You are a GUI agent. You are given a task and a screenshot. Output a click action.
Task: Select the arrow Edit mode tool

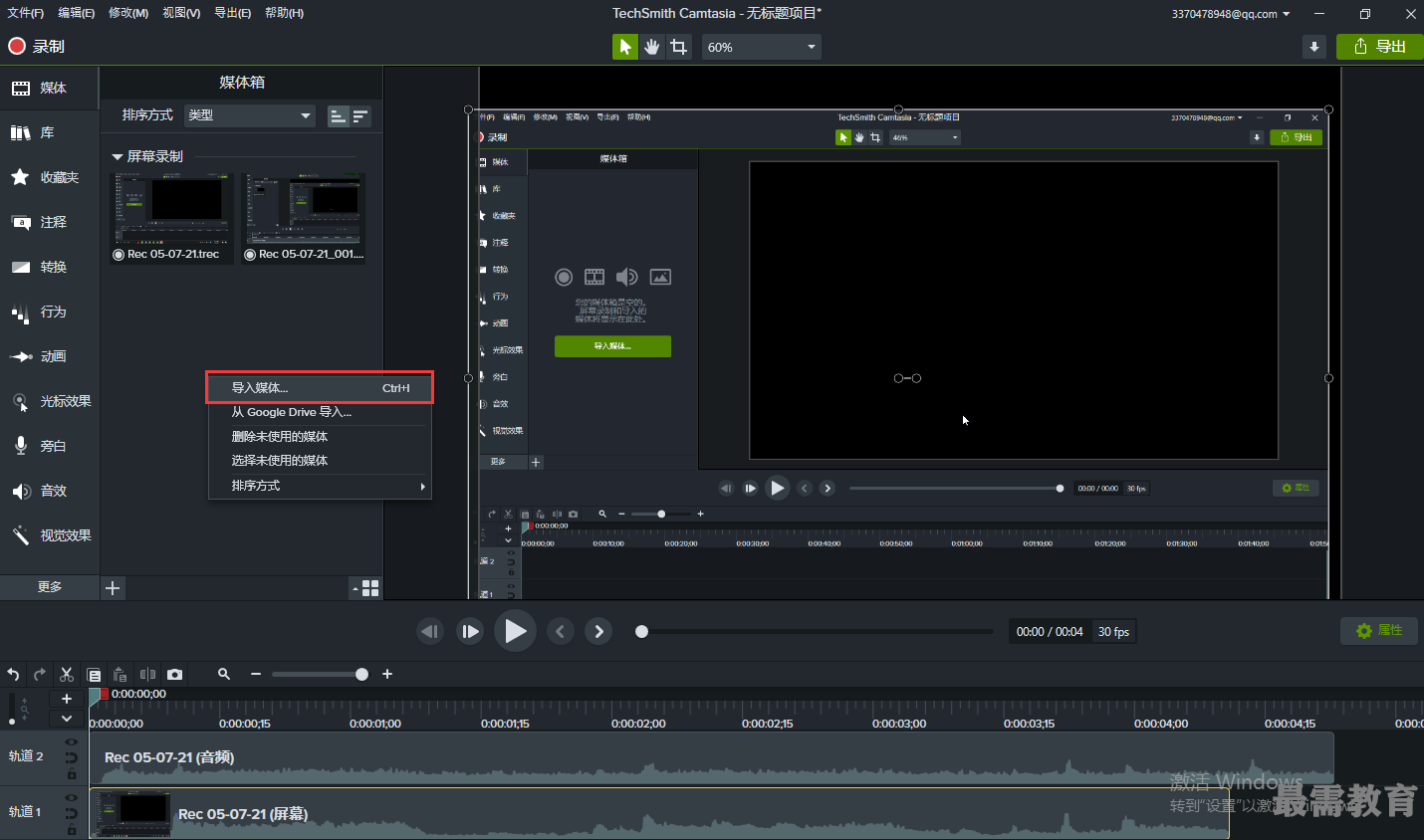[x=625, y=47]
